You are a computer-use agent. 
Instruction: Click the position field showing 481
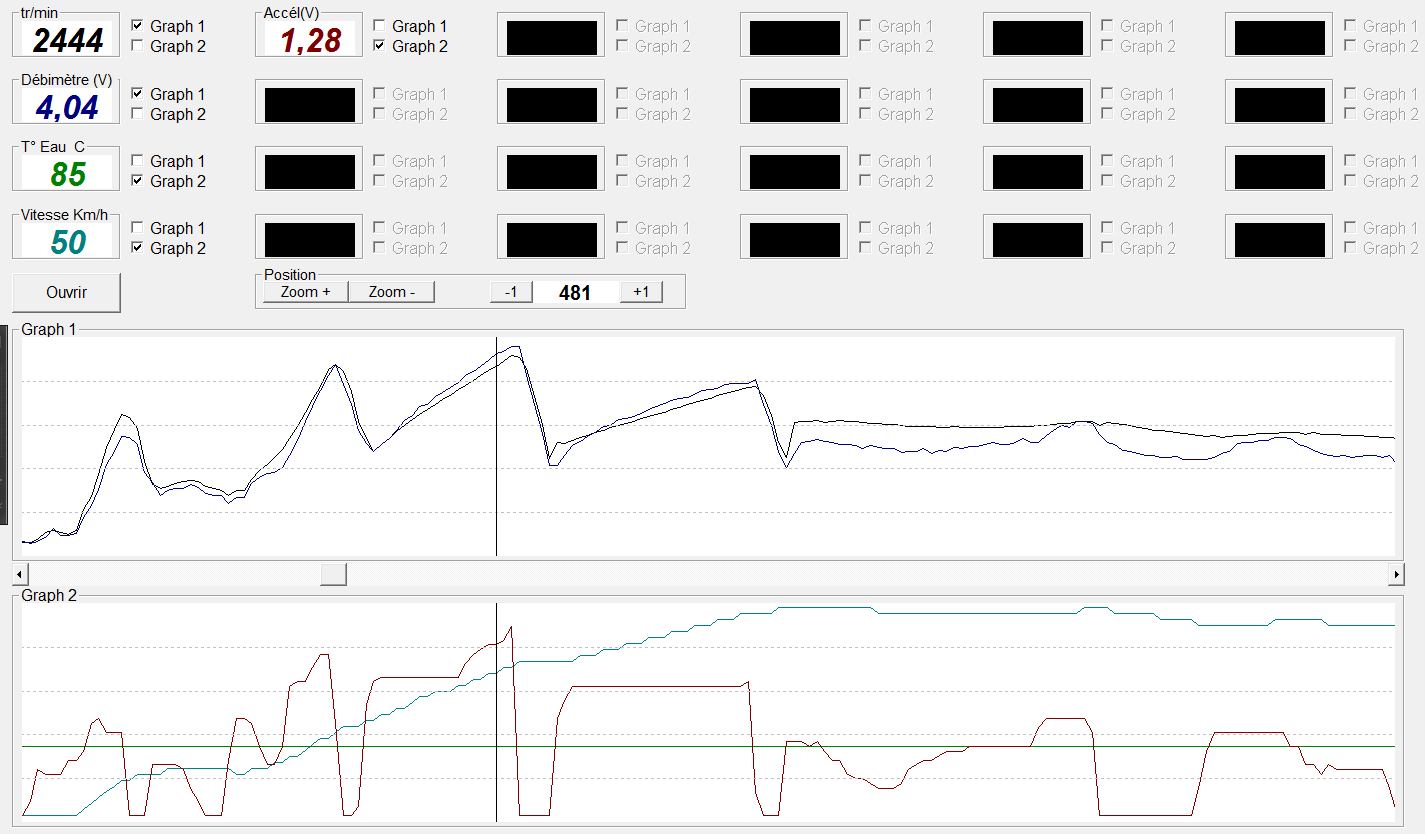(x=576, y=292)
